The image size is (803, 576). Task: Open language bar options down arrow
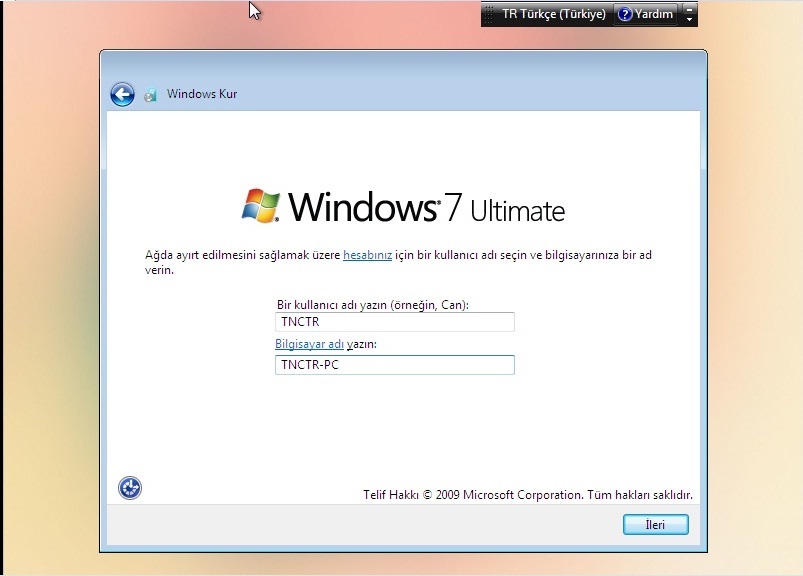(689, 20)
